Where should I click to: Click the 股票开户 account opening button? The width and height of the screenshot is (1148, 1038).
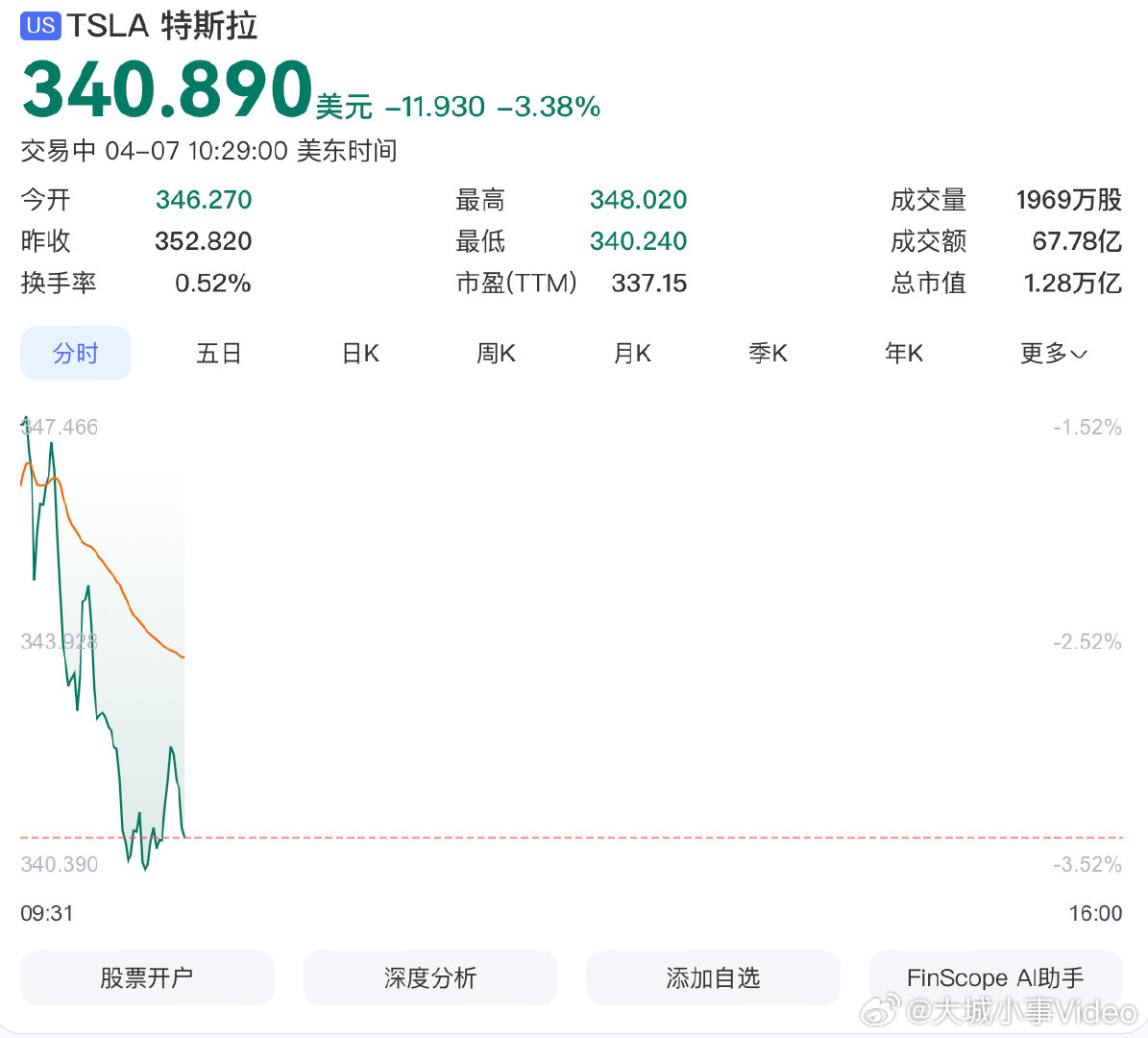click(146, 977)
